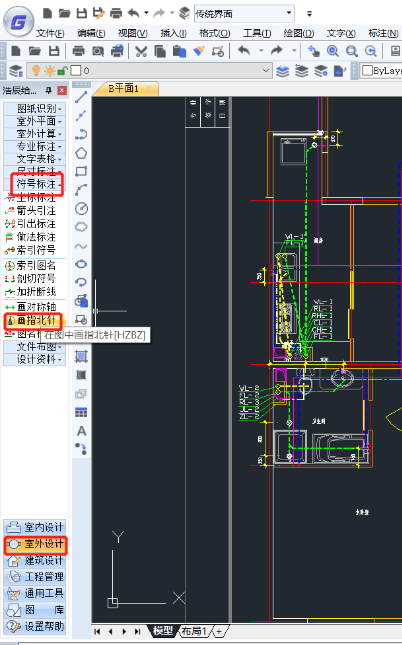The width and height of the screenshot is (402, 645).
Task: Click the GstarCAD application logo button
Action: click(x=18, y=21)
